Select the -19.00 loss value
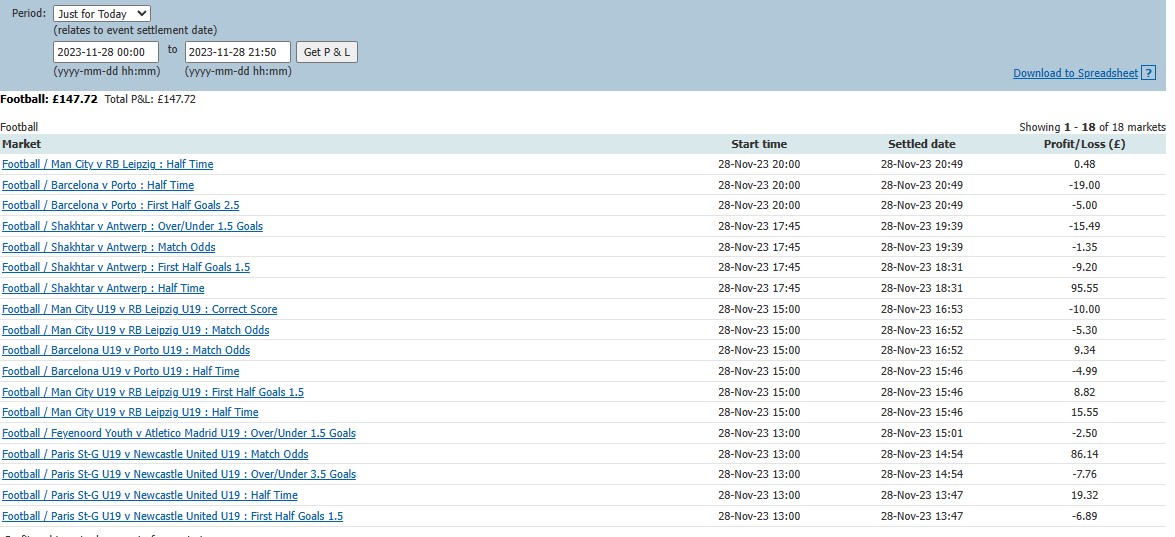The width and height of the screenshot is (1175, 537). point(1084,185)
